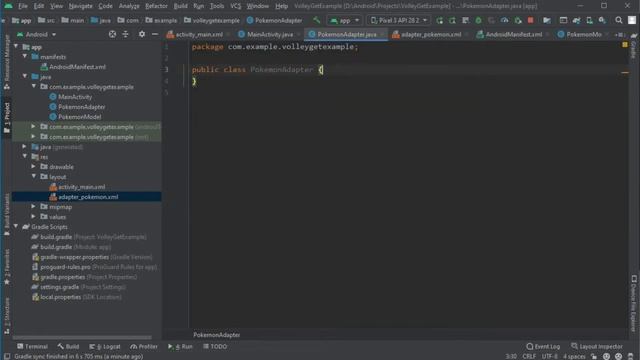Open the VCS menu
Viewport: 640px width, 360px height.
coord(236,6)
